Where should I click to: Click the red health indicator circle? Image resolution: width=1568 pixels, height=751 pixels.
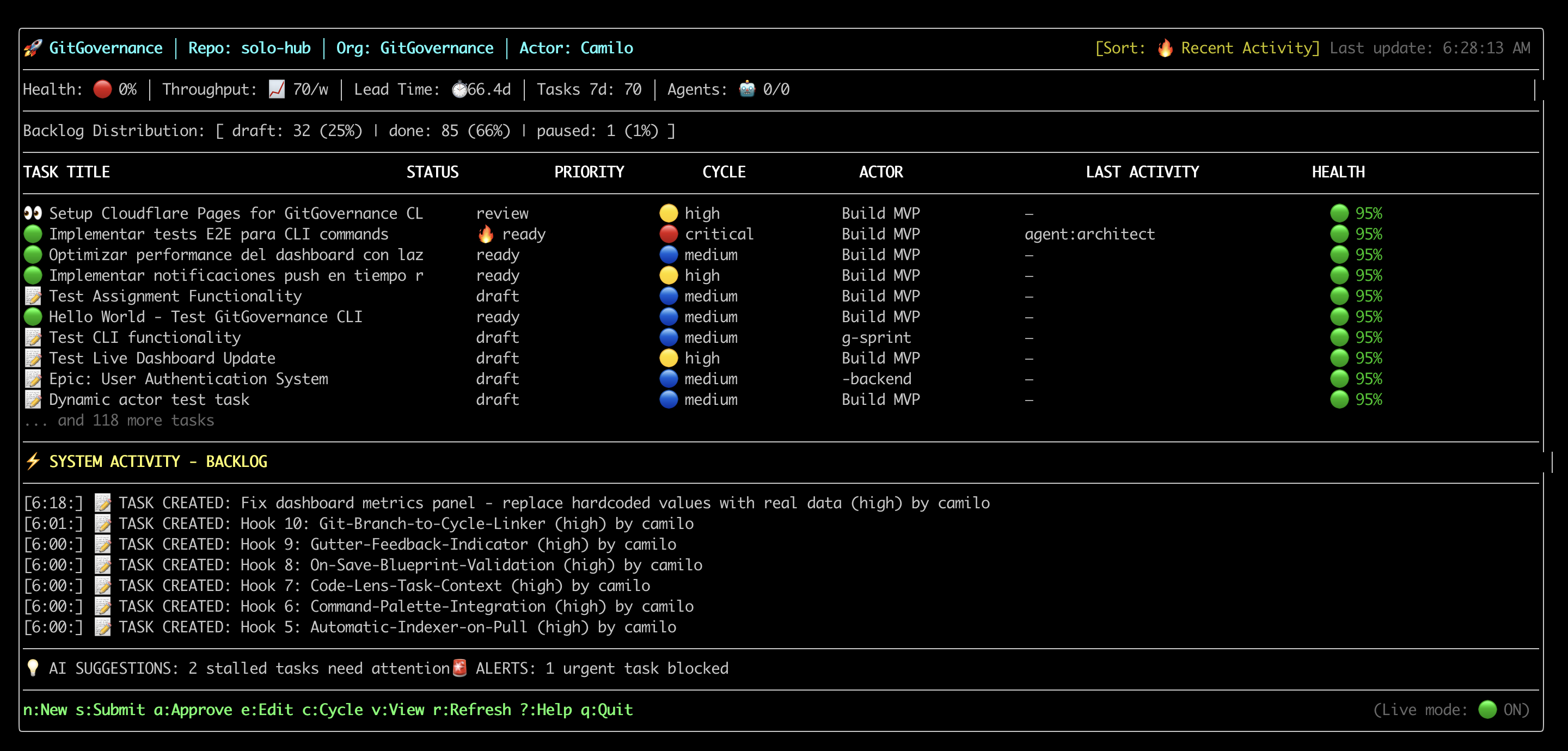(x=102, y=89)
